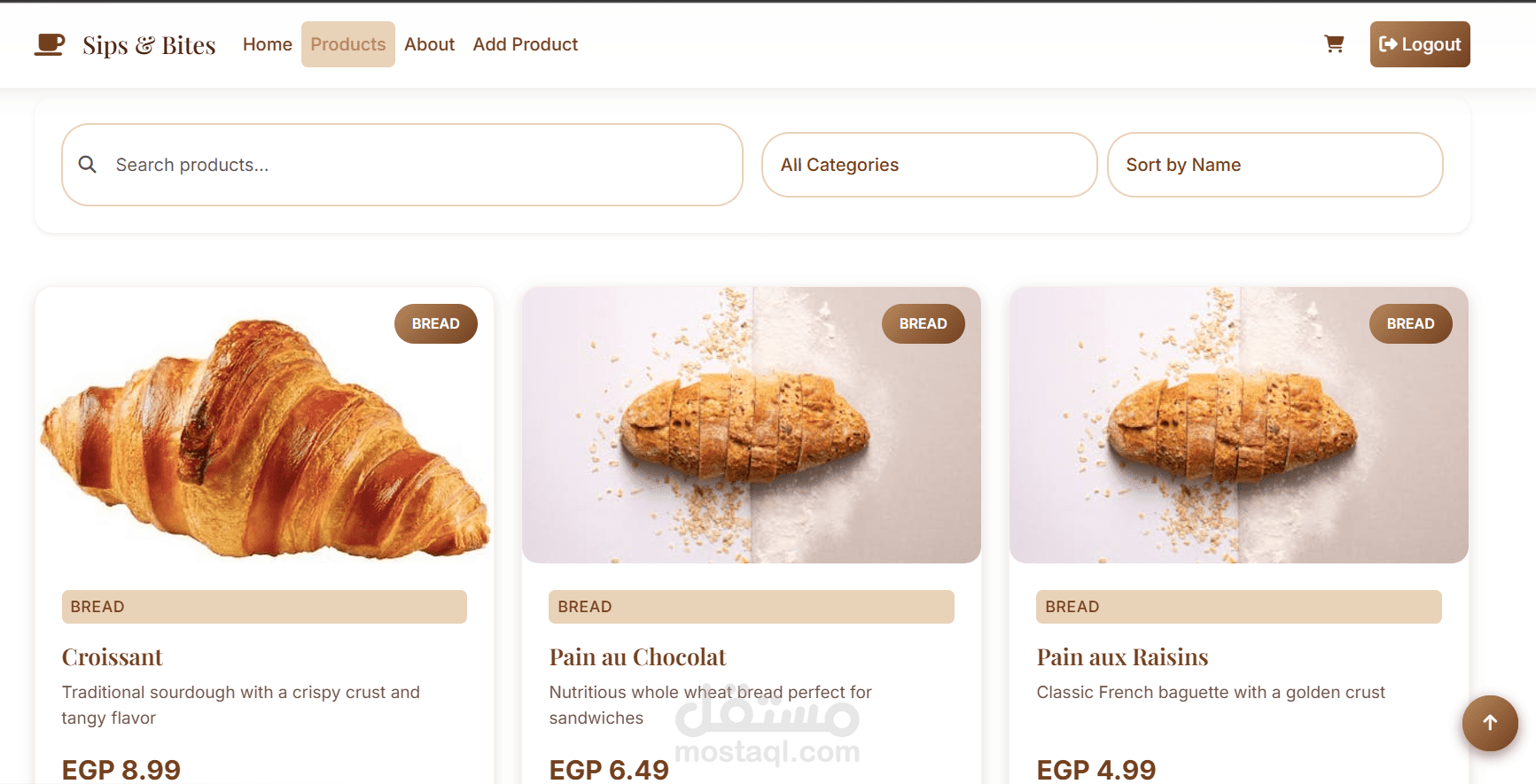Screen dimensions: 1536x784
Task: Click the search magnifier icon
Action: (x=88, y=165)
